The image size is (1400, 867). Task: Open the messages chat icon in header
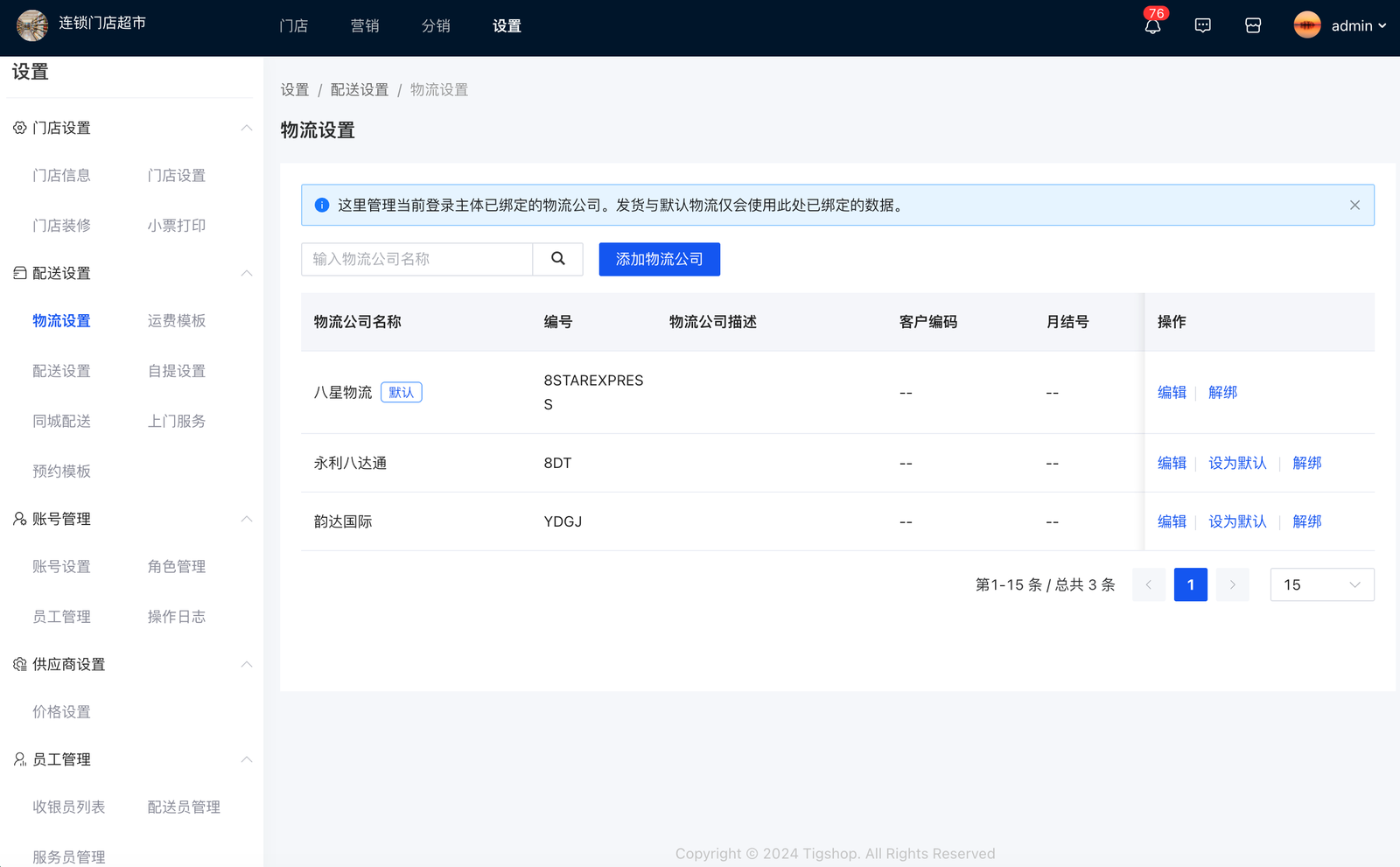pyautogui.click(x=1203, y=26)
